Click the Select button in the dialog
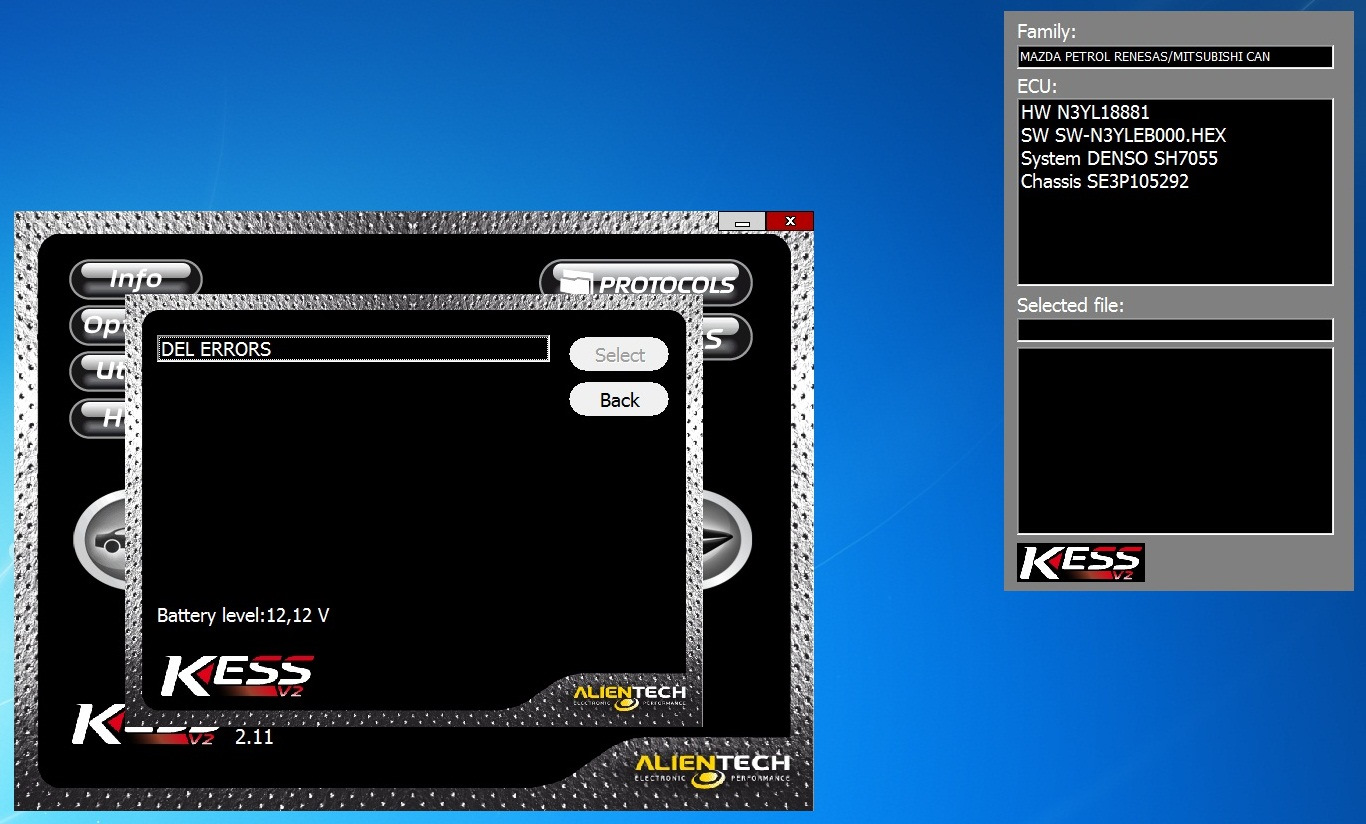 point(619,355)
